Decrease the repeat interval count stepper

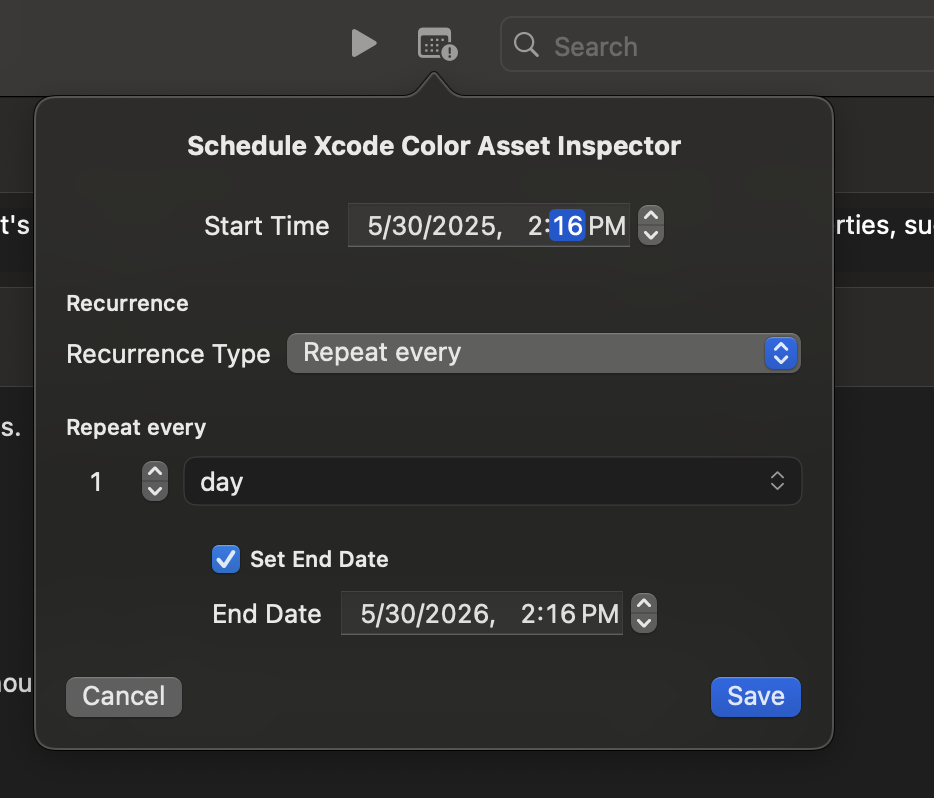click(x=155, y=491)
